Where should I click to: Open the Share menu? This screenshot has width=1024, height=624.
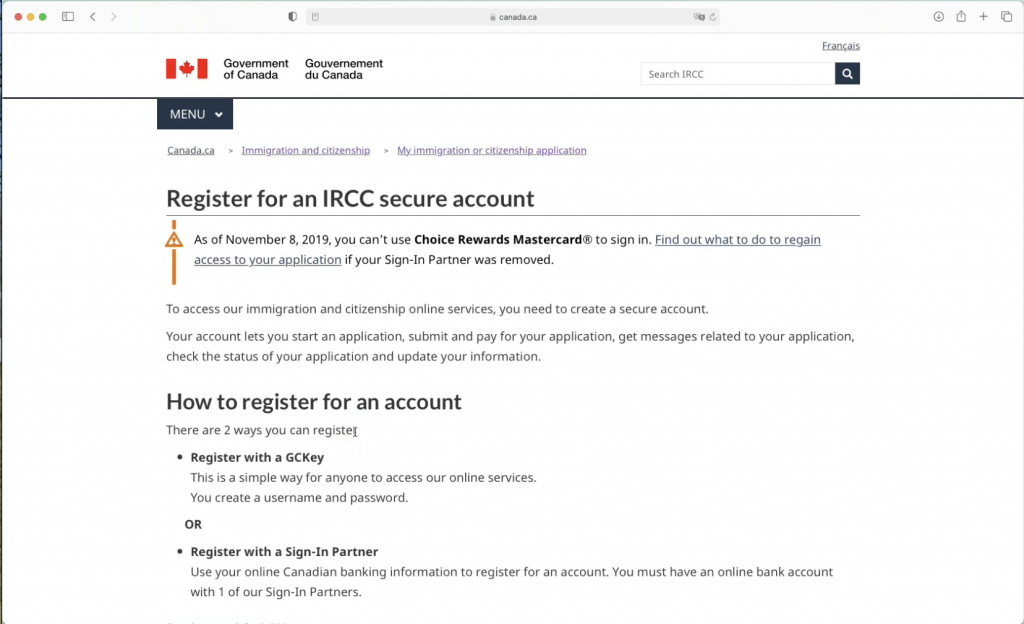pyautogui.click(x=961, y=17)
